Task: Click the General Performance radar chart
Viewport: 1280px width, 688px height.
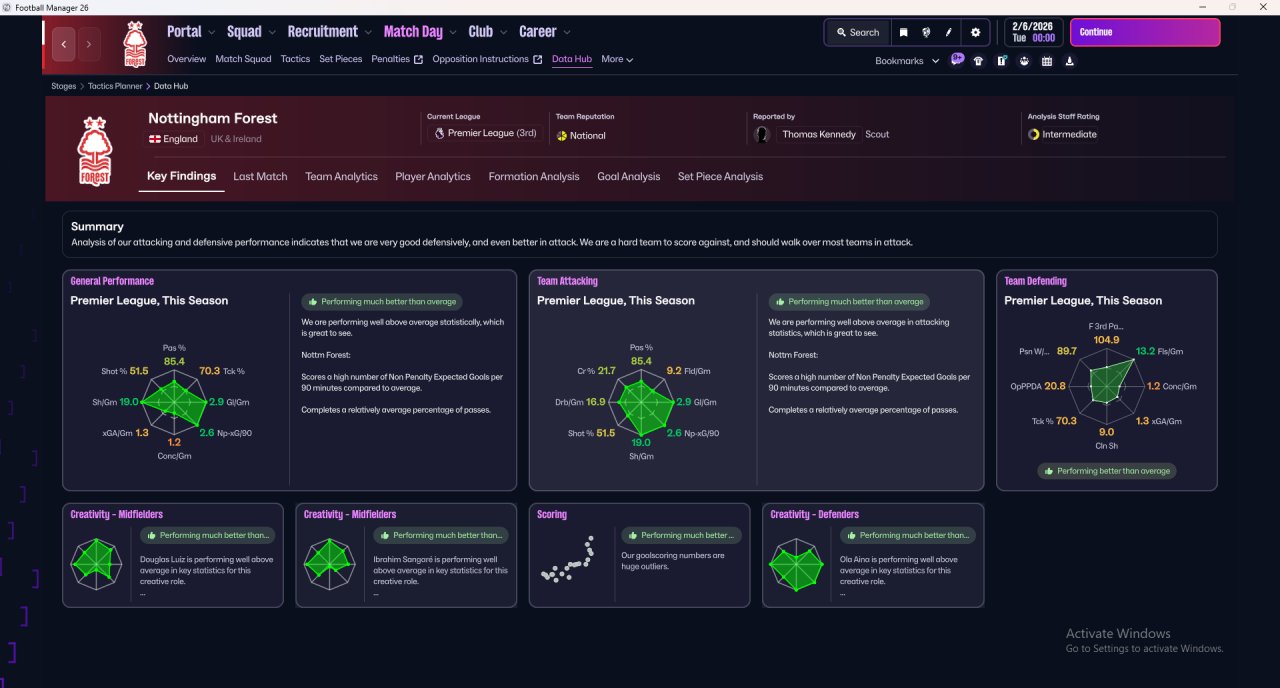Action: (175, 401)
